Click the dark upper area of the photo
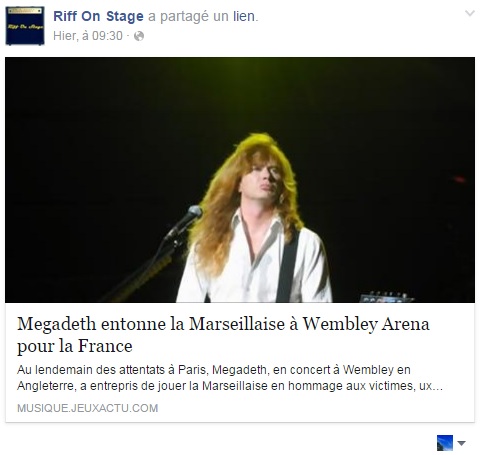This screenshot has height=455, width=484. coord(240,93)
